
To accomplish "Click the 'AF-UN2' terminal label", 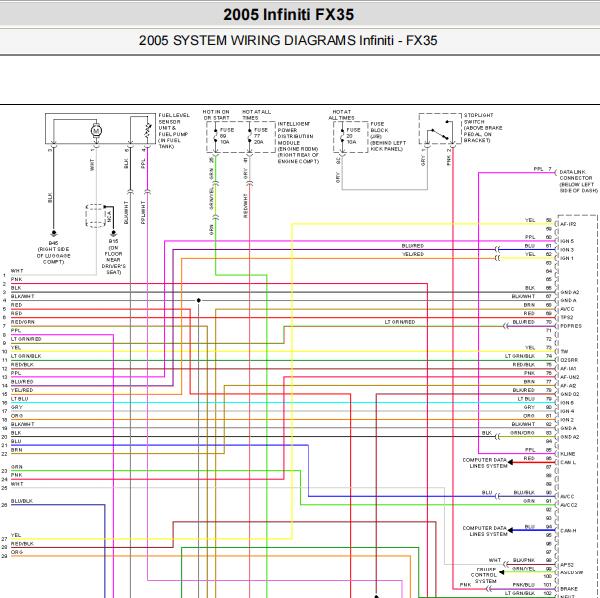I will coord(570,377).
